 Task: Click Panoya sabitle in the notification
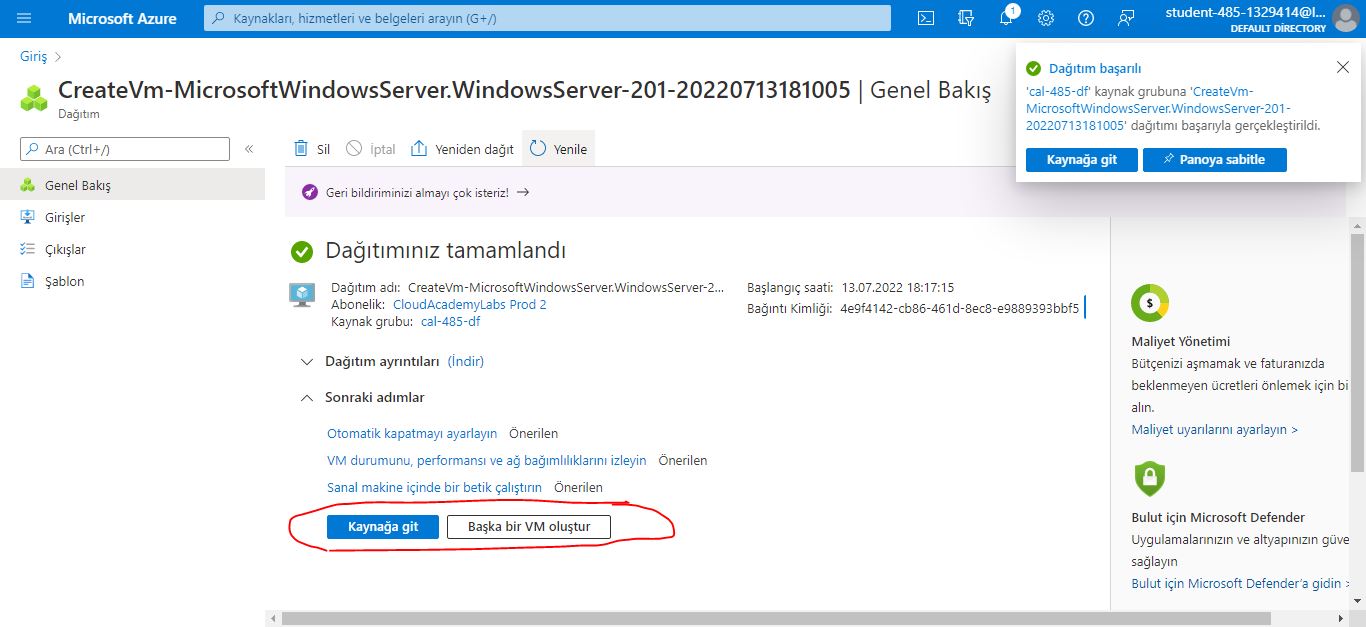(1215, 159)
